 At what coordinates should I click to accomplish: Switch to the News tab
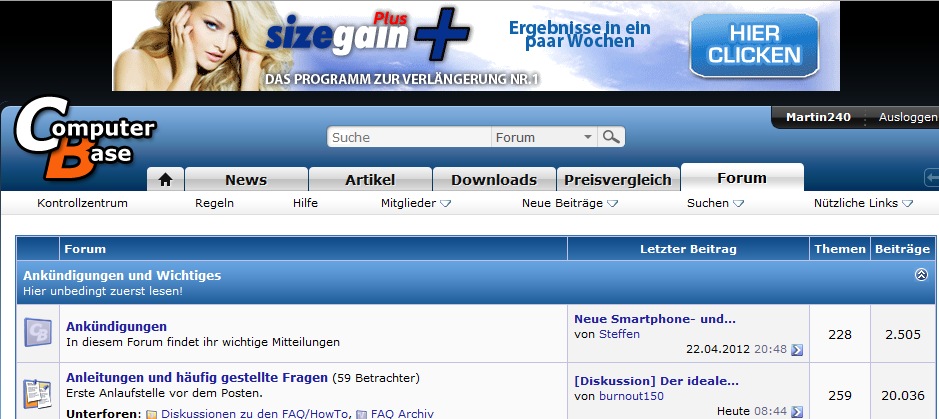(x=246, y=180)
